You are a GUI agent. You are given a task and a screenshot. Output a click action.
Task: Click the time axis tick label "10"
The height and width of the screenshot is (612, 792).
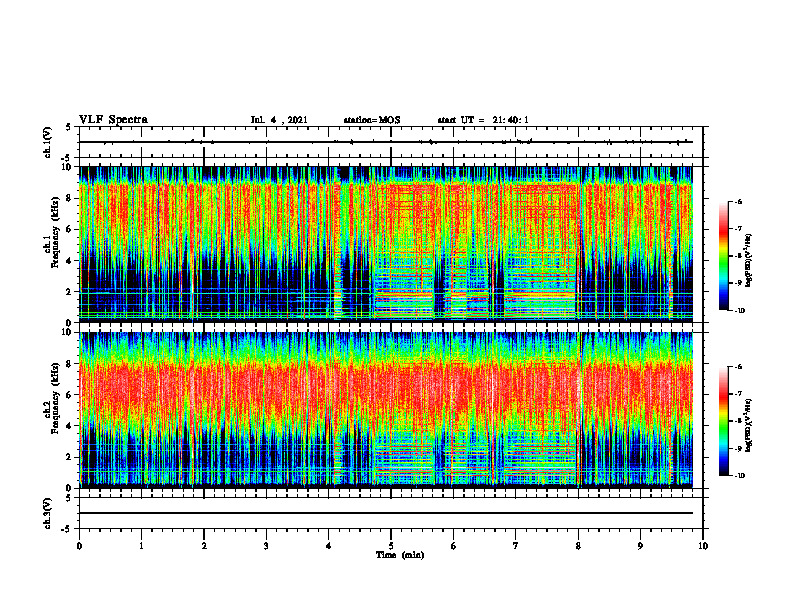coord(703,546)
